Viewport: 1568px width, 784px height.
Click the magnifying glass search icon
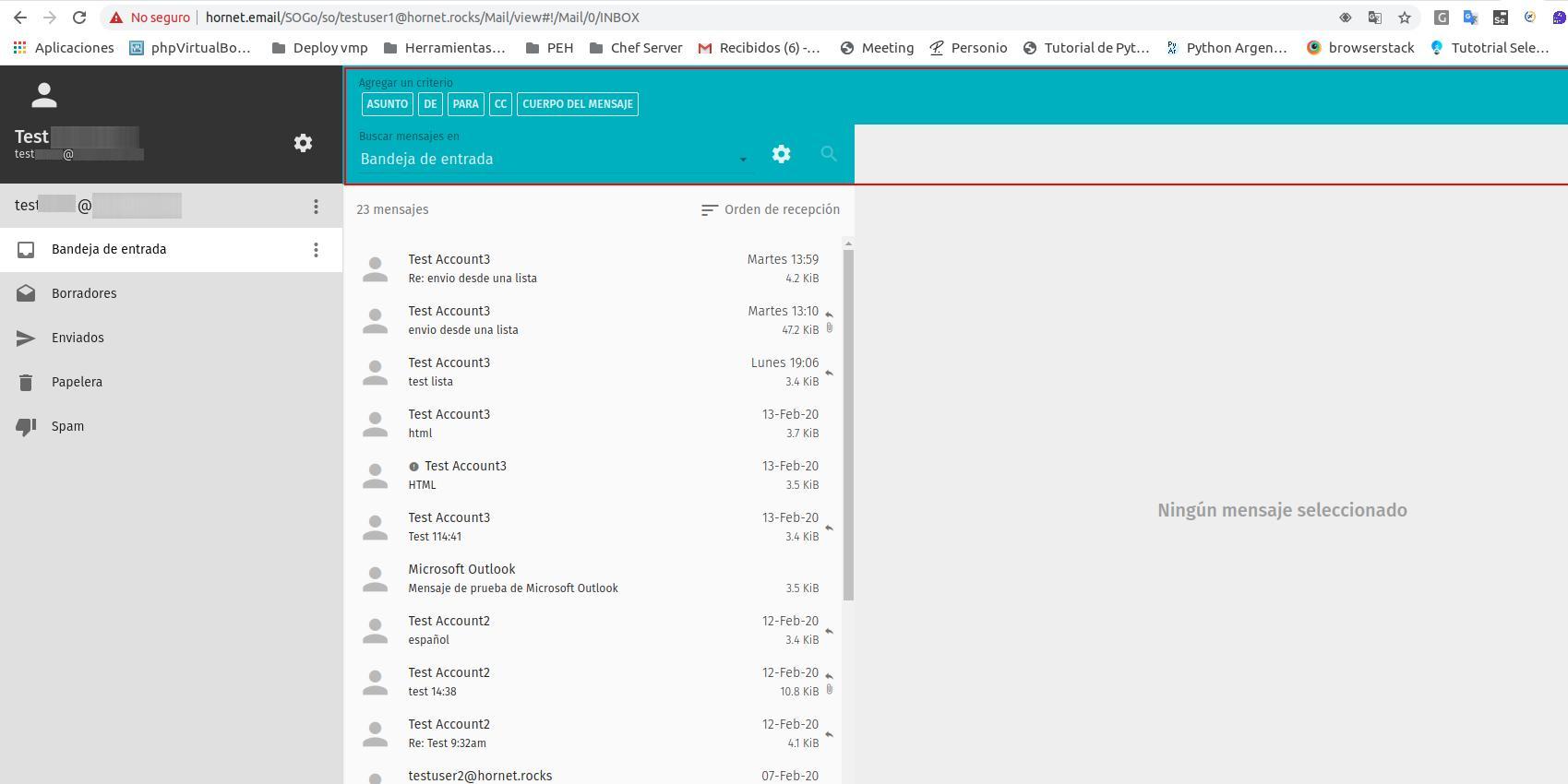tap(829, 154)
